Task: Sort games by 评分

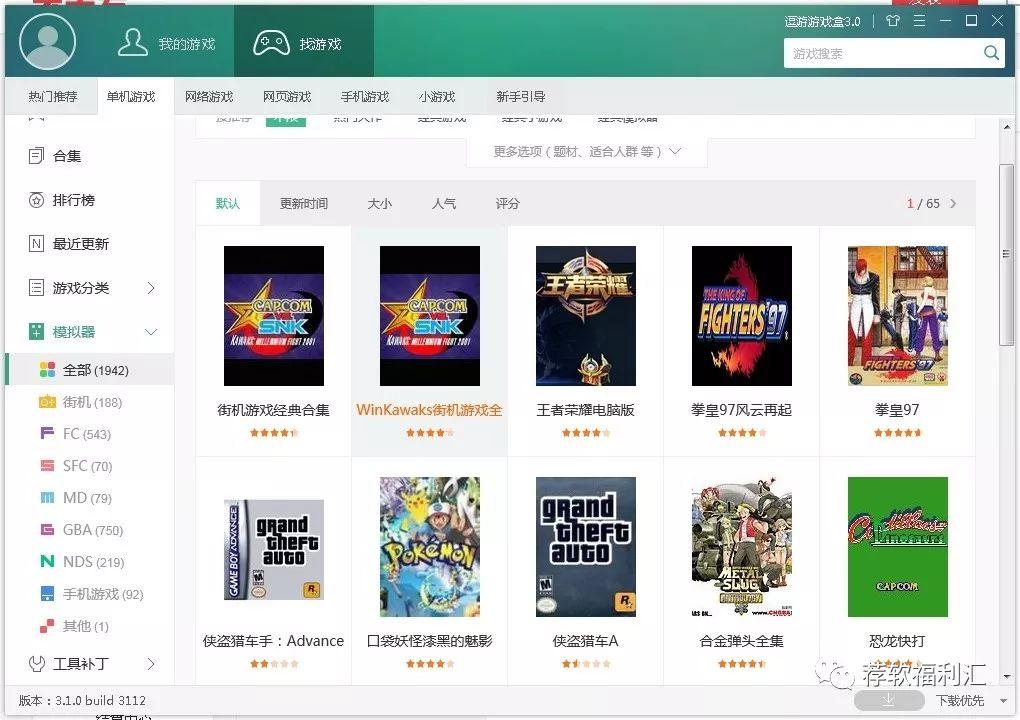Action: pyautogui.click(x=507, y=204)
